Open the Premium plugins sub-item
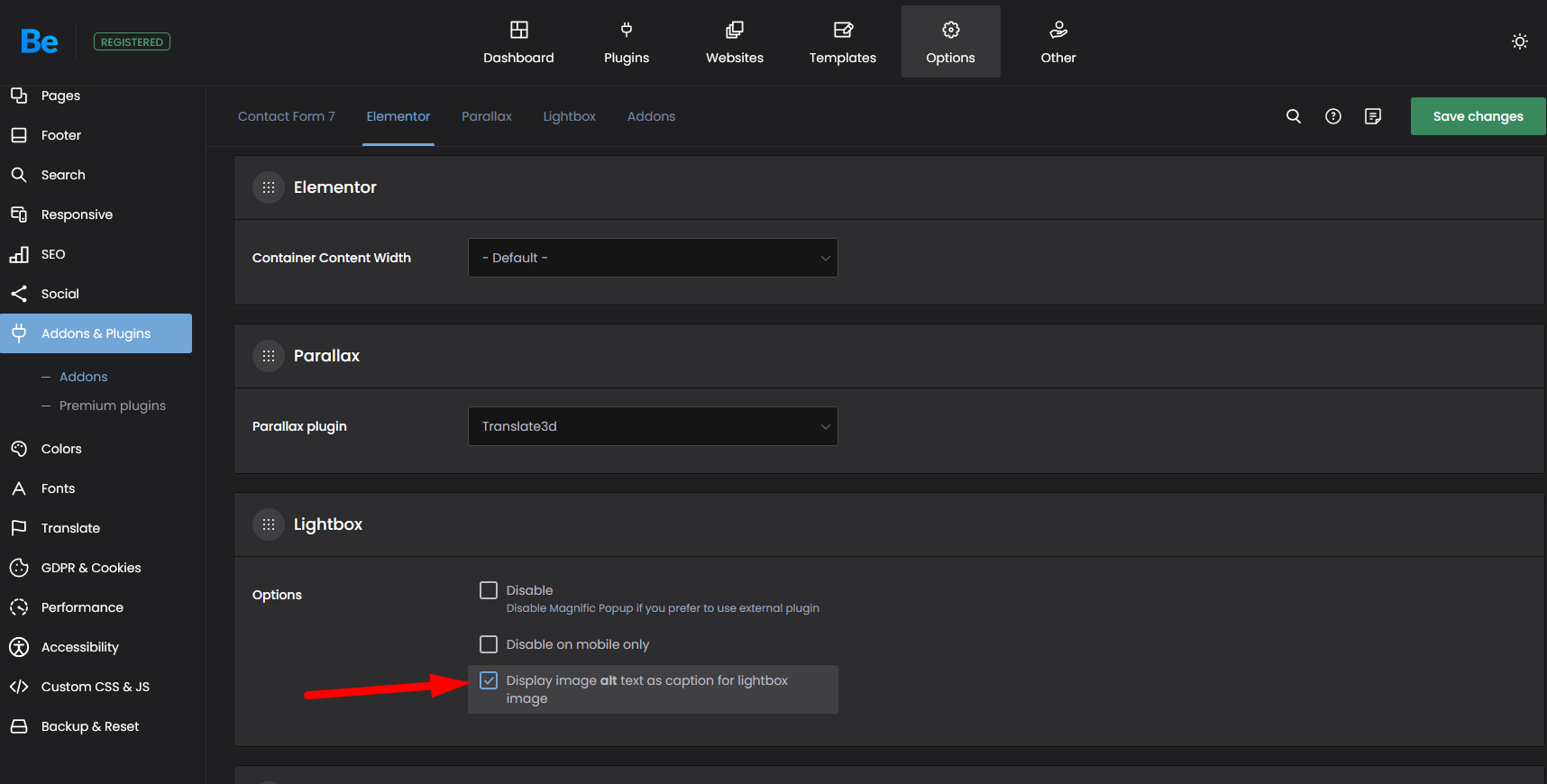 113,406
